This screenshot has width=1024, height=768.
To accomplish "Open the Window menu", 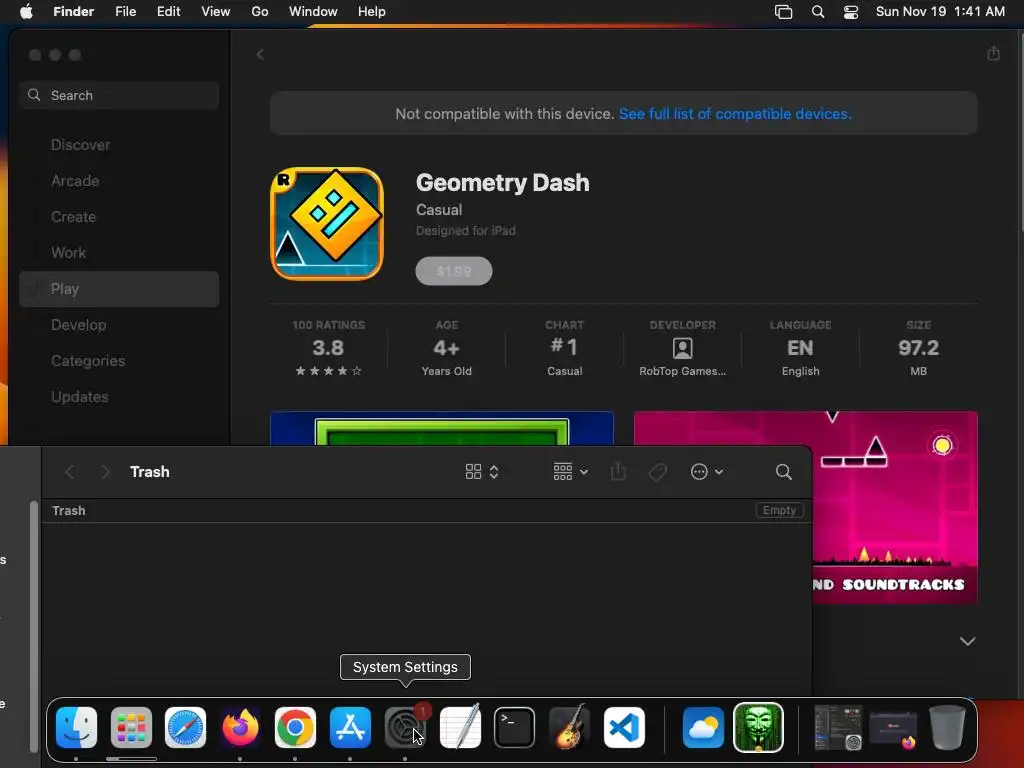I will pos(313,12).
